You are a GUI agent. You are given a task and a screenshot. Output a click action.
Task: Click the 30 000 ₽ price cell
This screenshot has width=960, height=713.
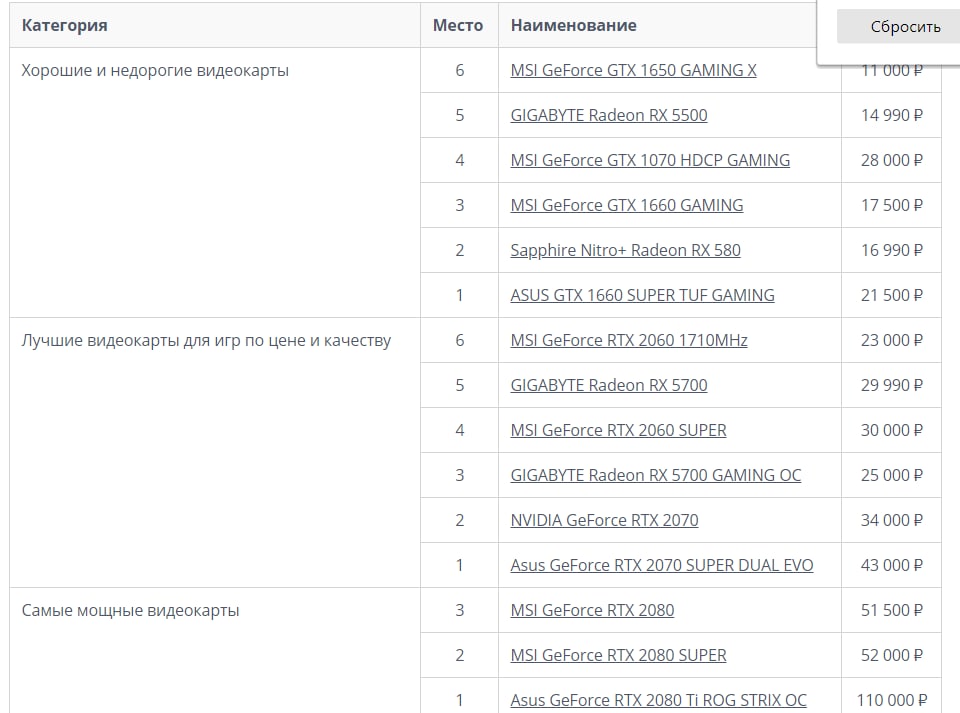[x=891, y=430]
